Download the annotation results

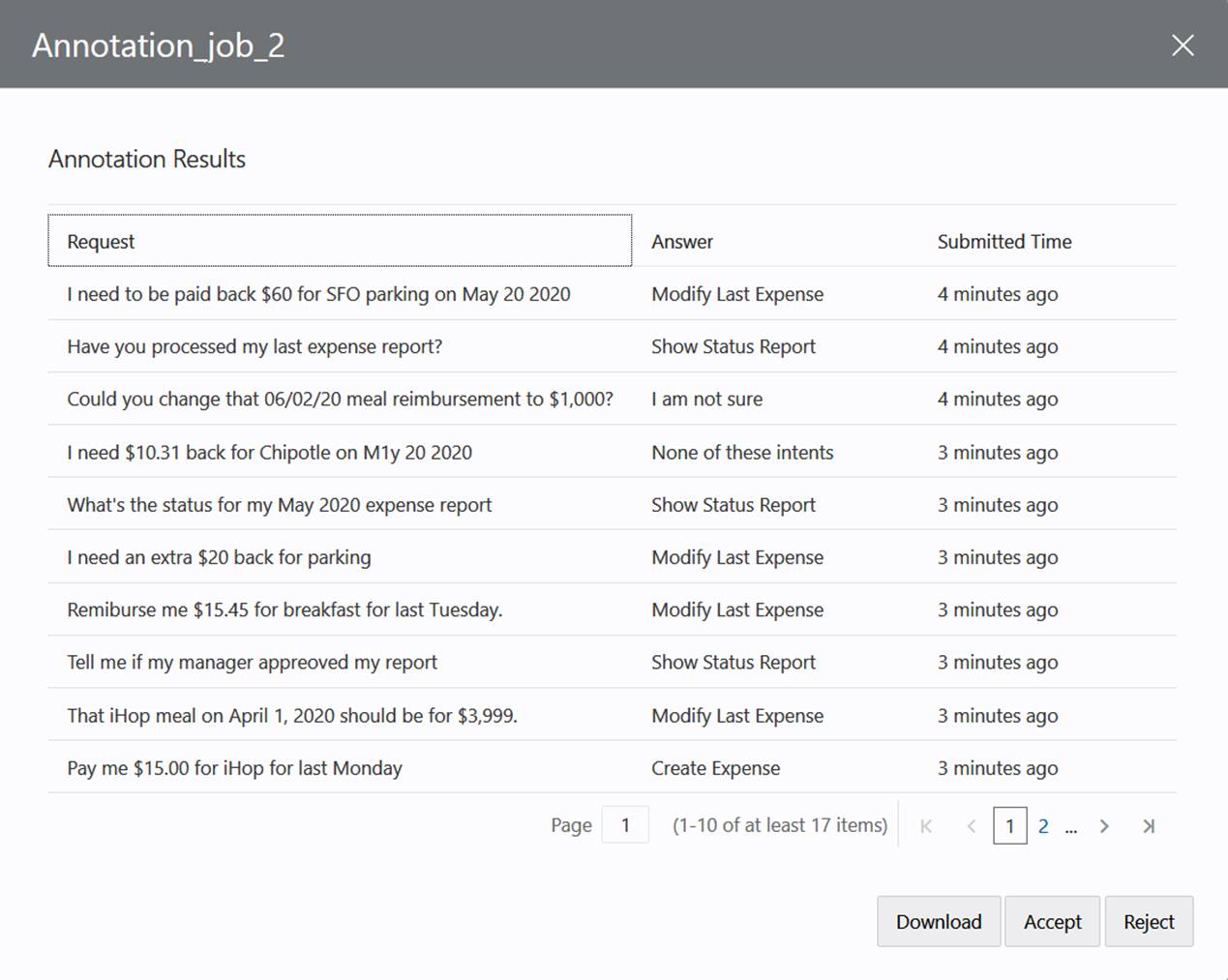tap(938, 921)
